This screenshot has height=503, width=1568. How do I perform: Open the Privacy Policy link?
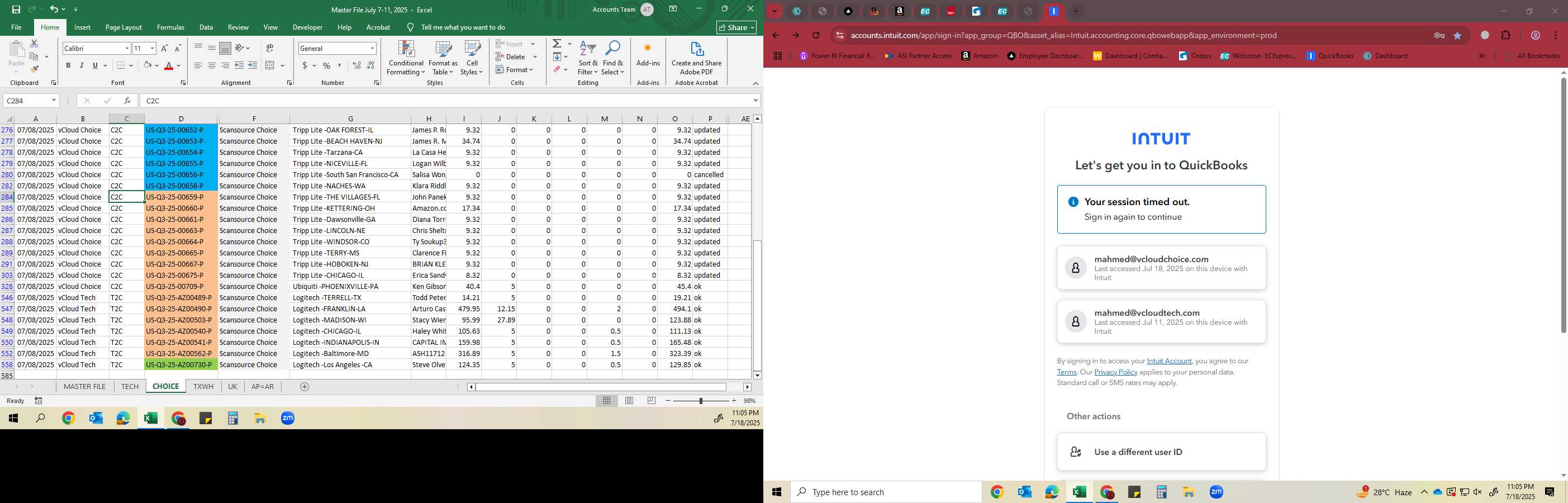point(1116,372)
